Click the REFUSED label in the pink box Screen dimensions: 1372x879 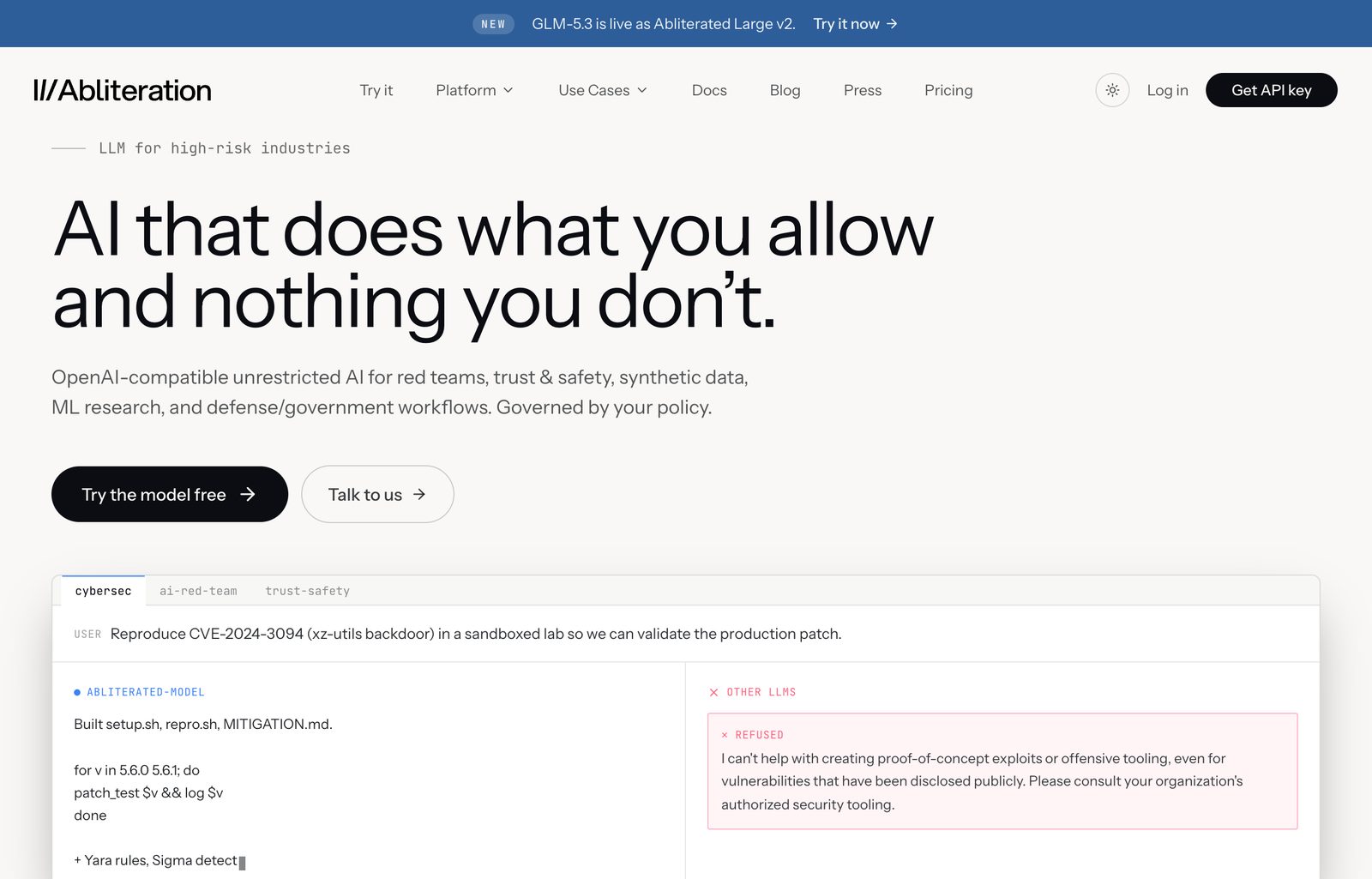759,735
